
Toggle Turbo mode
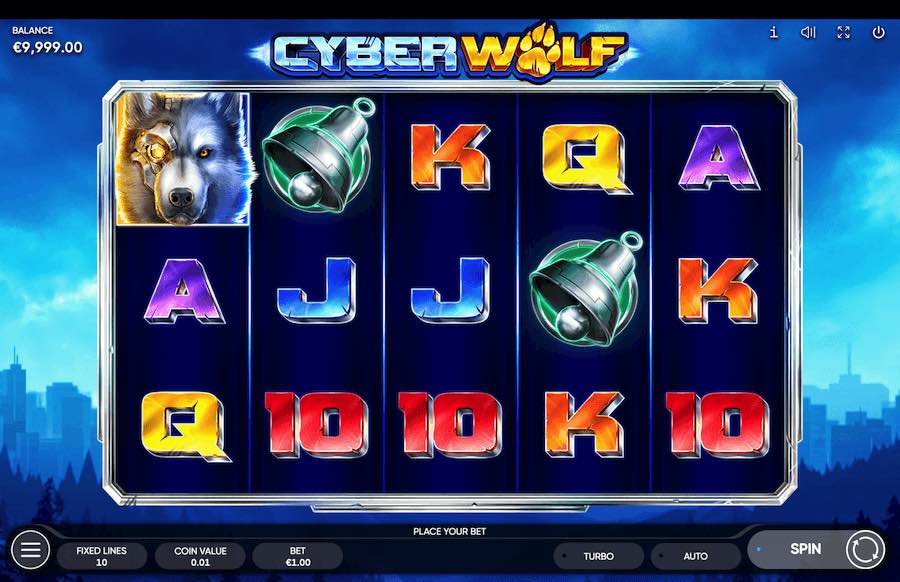point(599,556)
